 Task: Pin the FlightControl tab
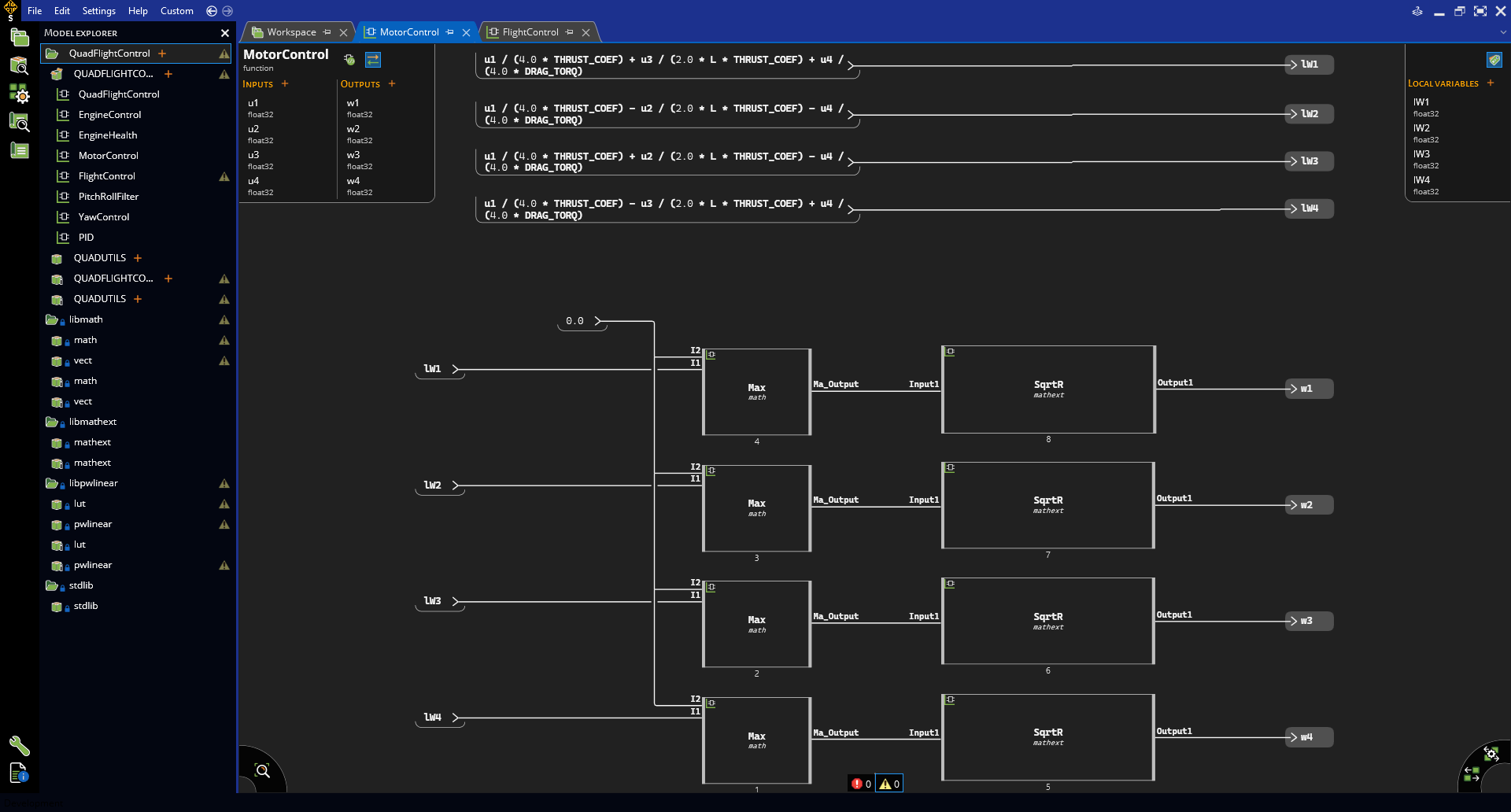(x=570, y=32)
